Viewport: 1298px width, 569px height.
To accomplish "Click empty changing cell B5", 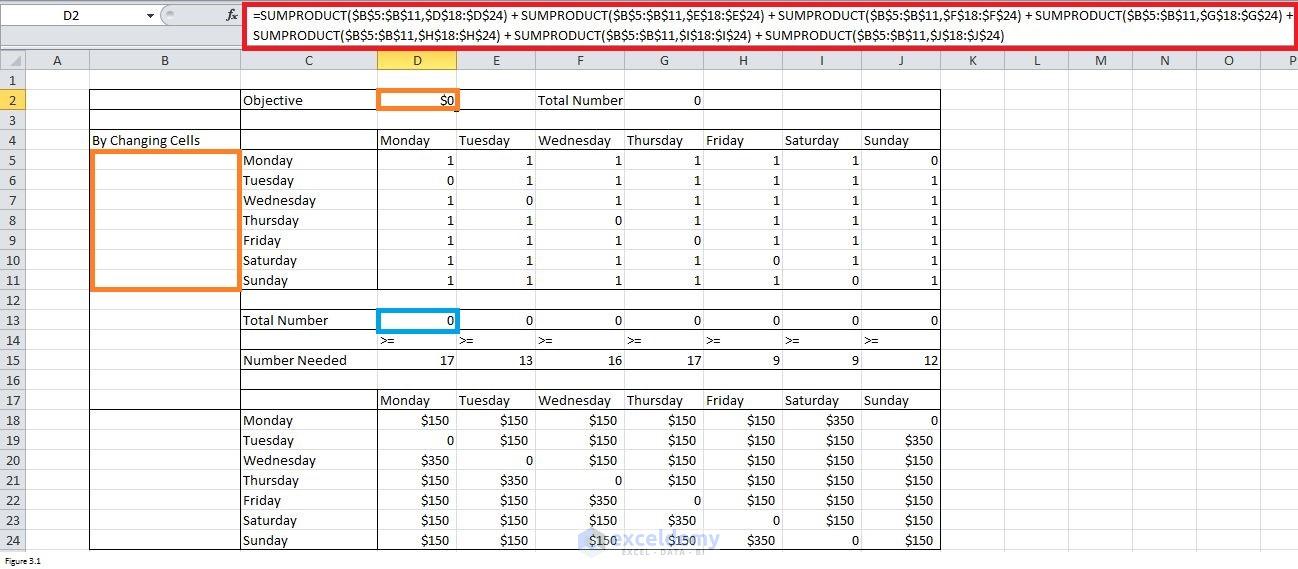I will pyautogui.click(x=164, y=160).
